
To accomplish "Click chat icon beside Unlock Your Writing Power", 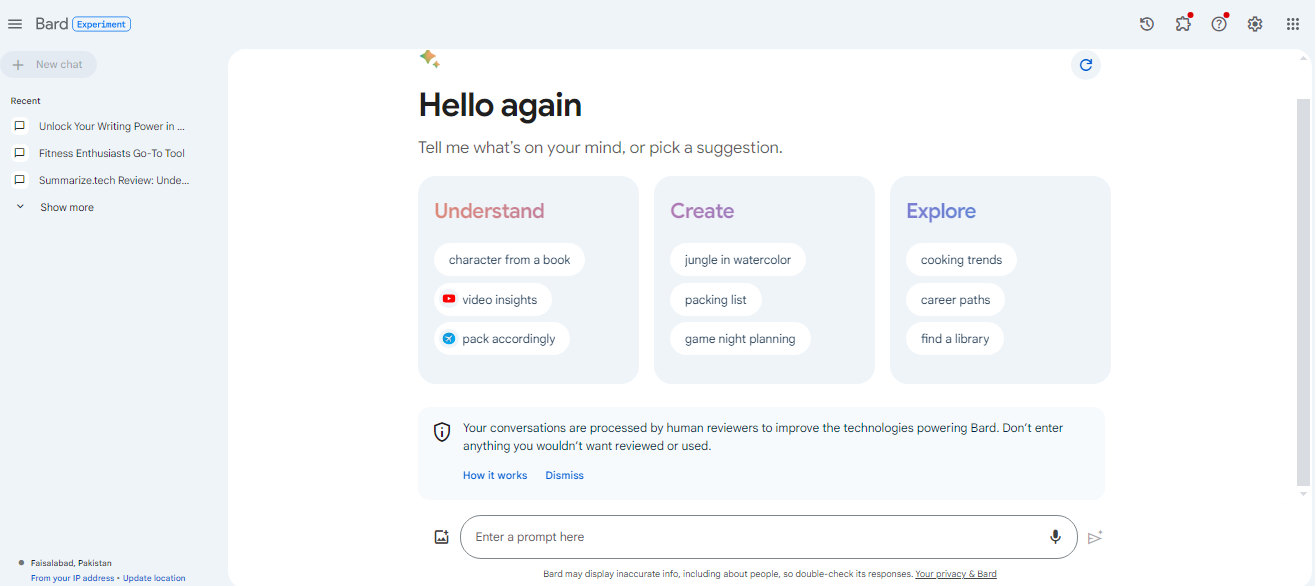I will click(x=19, y=126).
